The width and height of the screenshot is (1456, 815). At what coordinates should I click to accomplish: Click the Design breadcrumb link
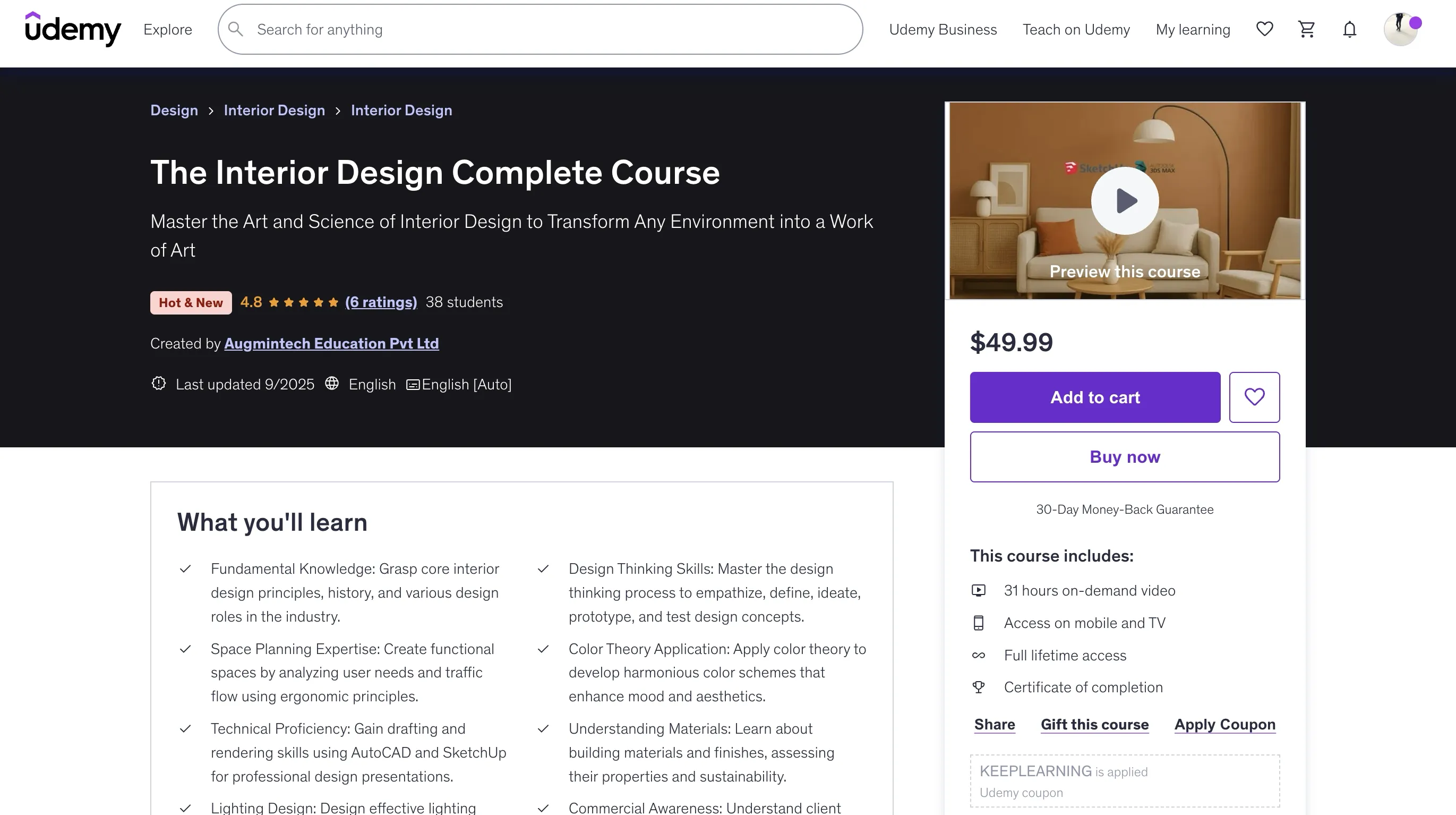click(x=174, y=111)
